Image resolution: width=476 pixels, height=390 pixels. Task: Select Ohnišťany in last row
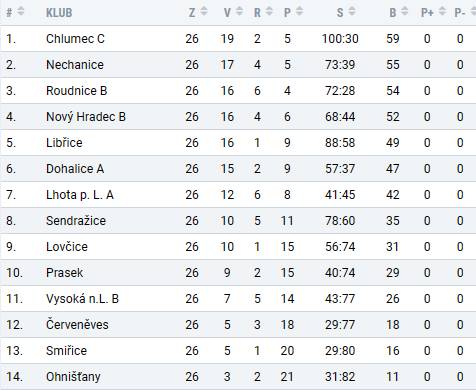pyautogui.click(x=73, y=377)
